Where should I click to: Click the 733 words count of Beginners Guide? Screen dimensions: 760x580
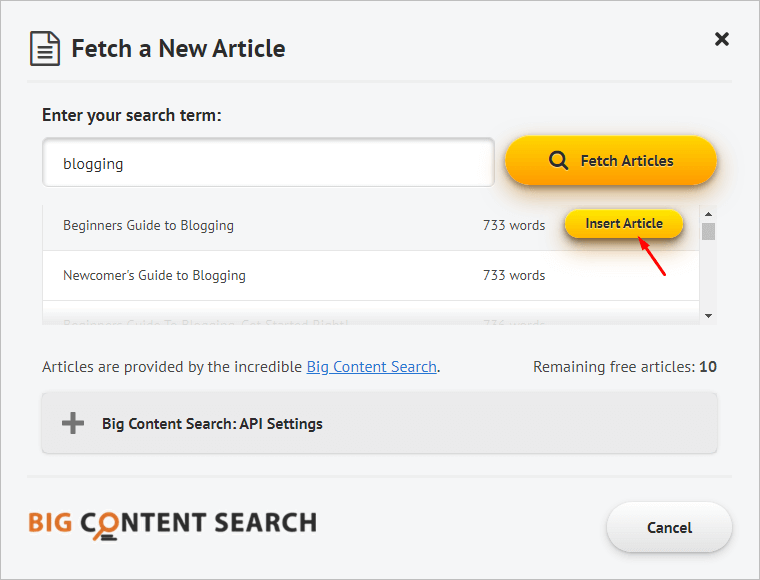point(514,225)
